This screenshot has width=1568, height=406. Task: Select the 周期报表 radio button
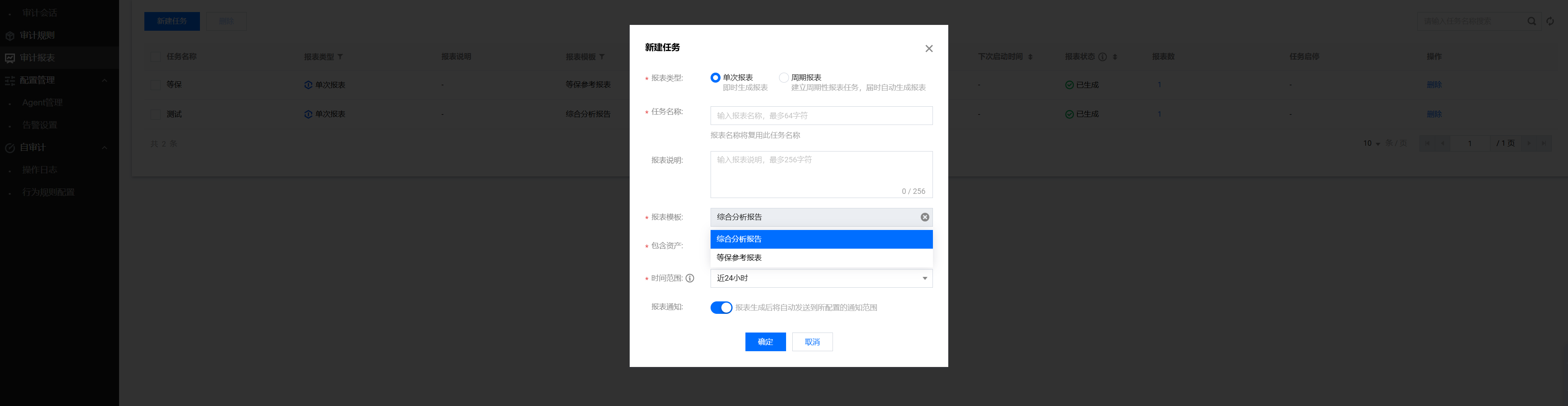pos(784,77)
